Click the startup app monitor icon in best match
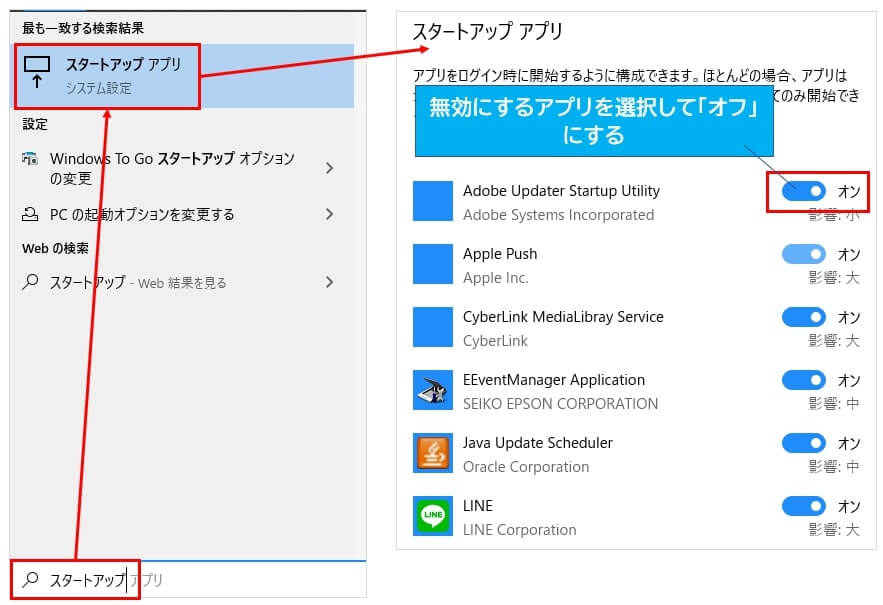The height and width of the screenshot is (605, 883). pyautogui.click(x=37, y=72)
